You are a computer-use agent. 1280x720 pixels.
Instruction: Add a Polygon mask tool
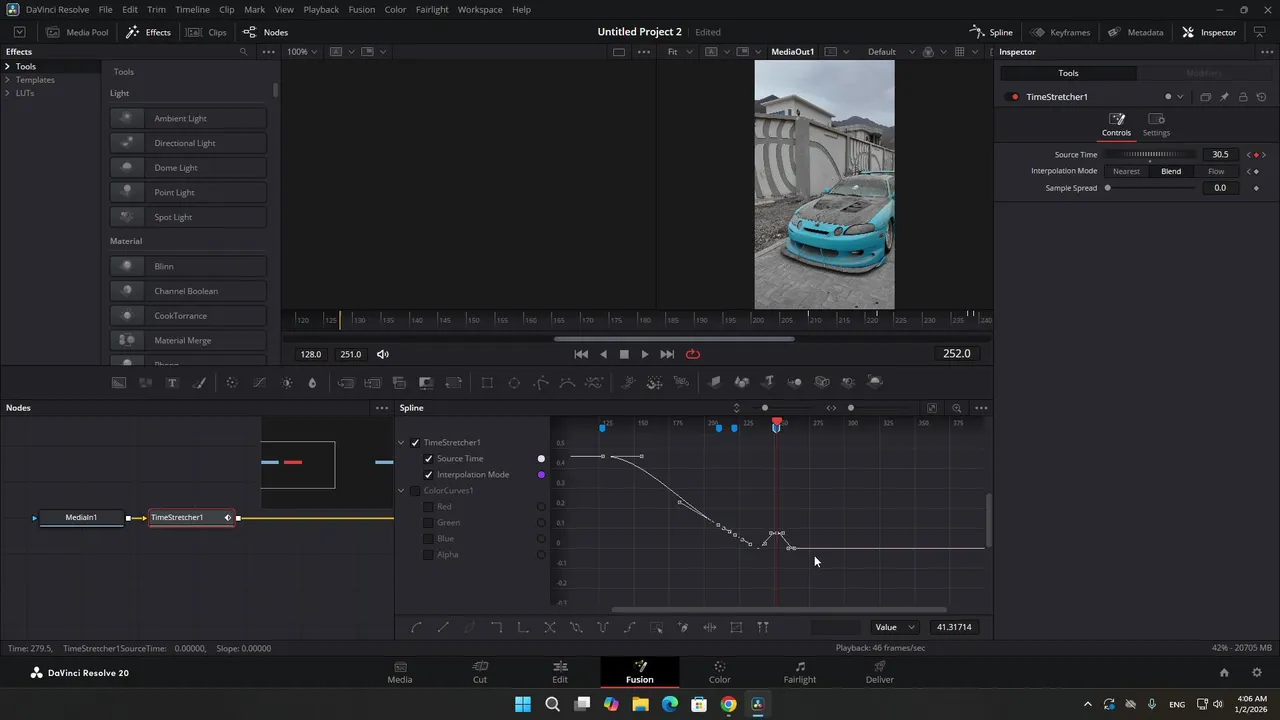click(541, 382)
